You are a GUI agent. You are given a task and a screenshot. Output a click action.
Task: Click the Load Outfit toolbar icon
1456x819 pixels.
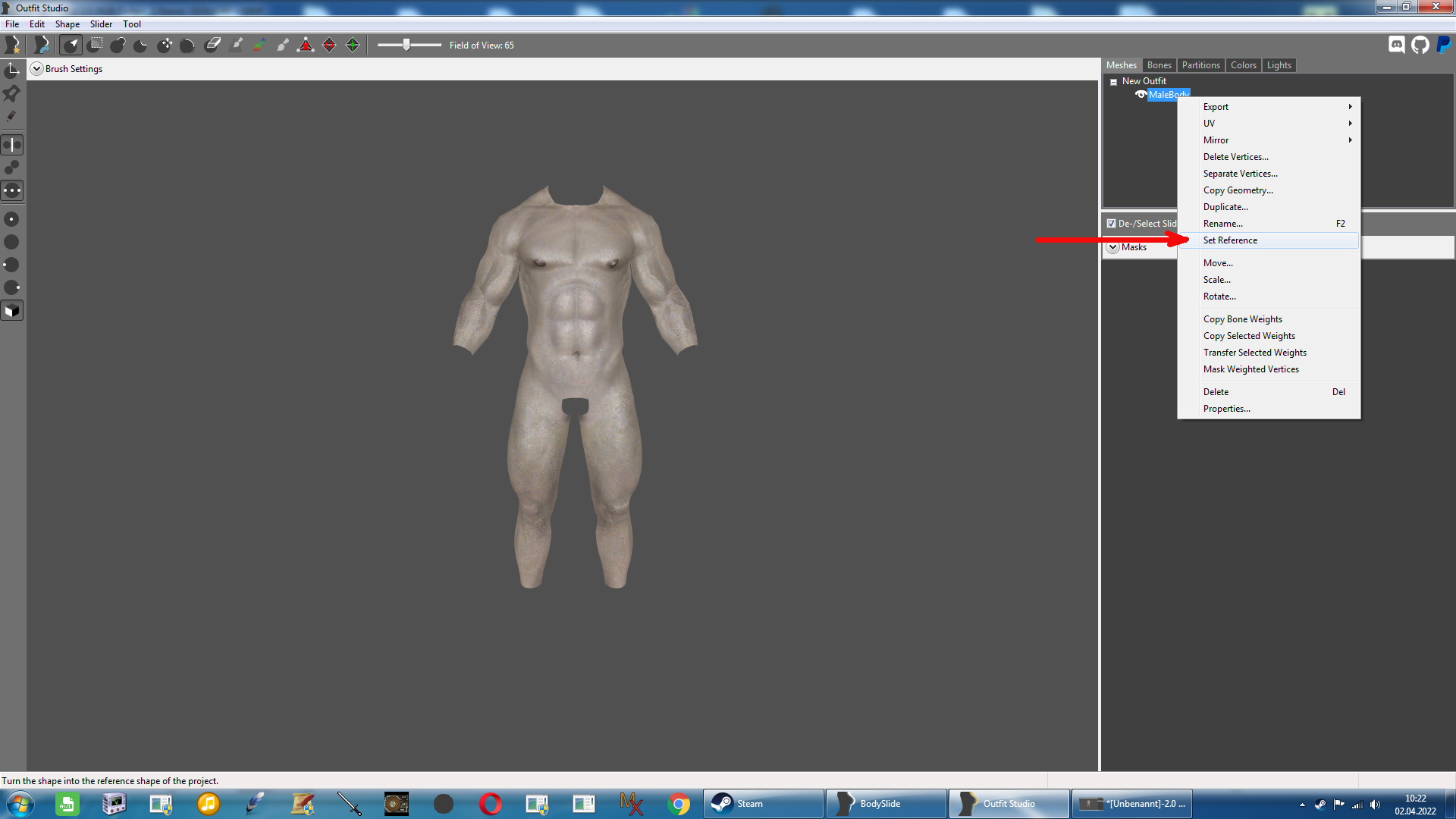coord(42,45)
